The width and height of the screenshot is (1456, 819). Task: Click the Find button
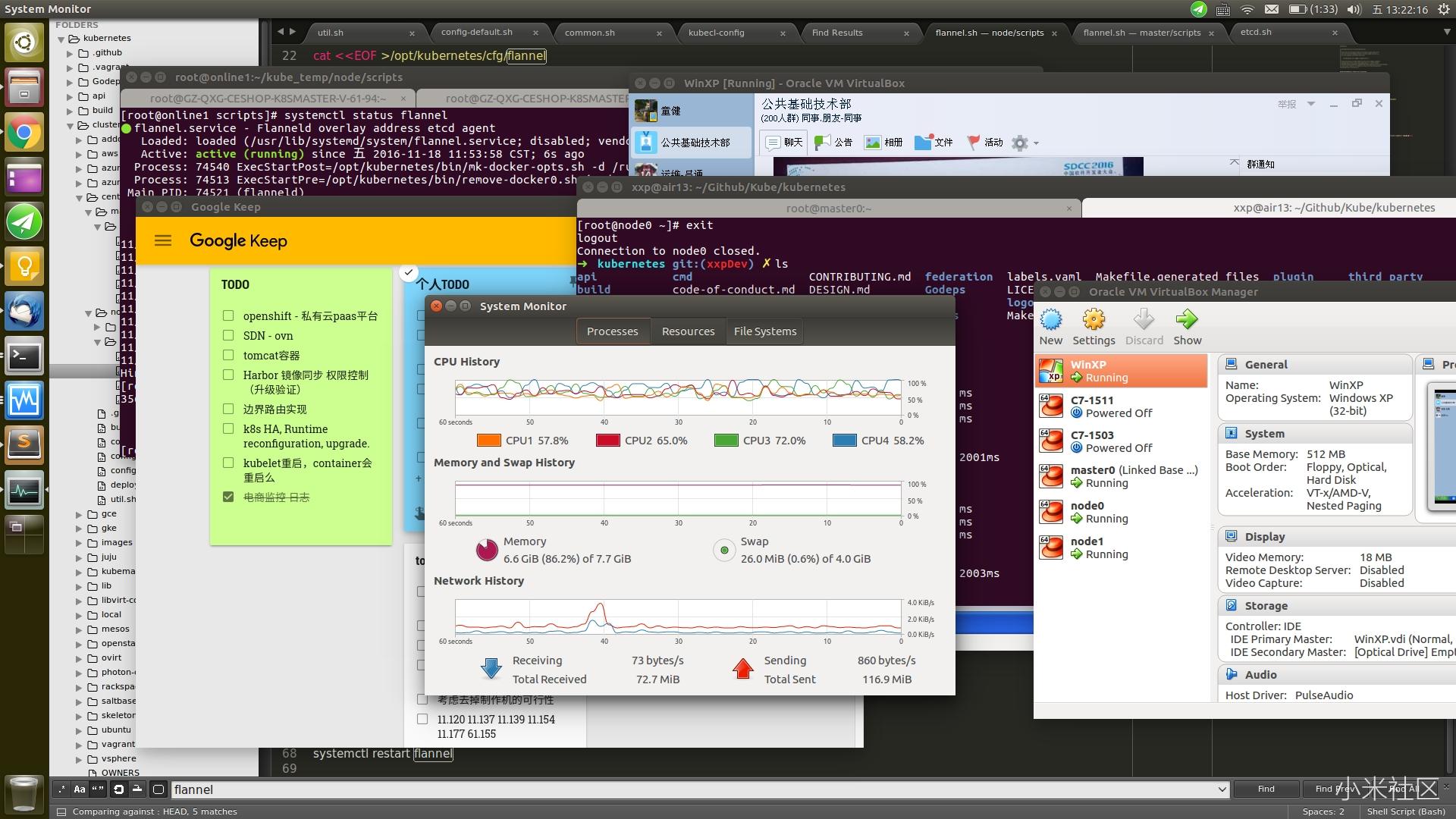tap(1266, 789)
